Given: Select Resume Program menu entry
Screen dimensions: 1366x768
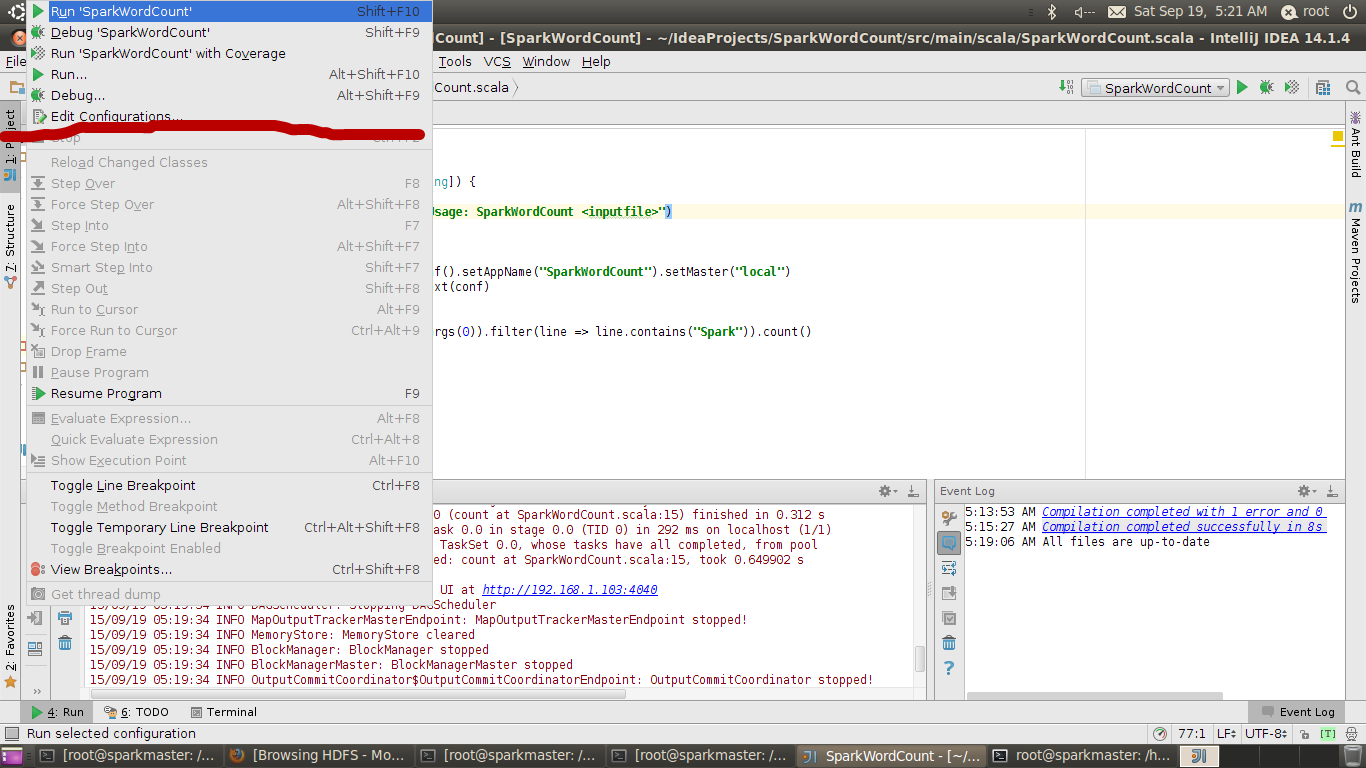Looking at the screenshot, I should click(x=229, y=393).
